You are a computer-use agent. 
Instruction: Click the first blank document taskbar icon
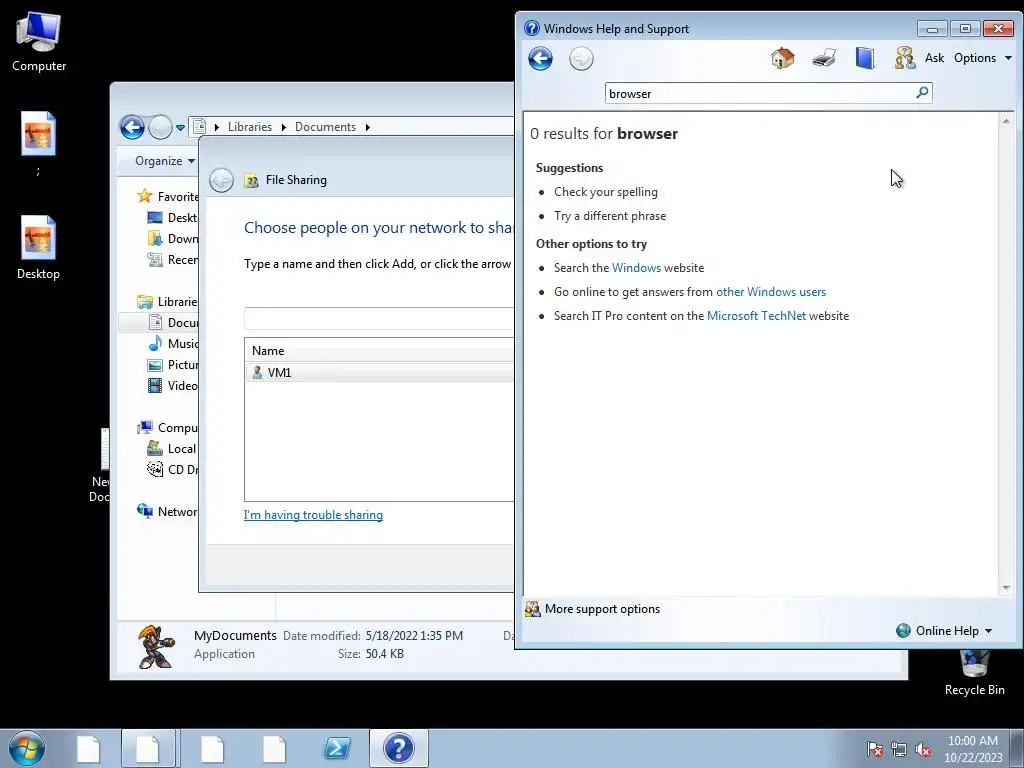88,748
